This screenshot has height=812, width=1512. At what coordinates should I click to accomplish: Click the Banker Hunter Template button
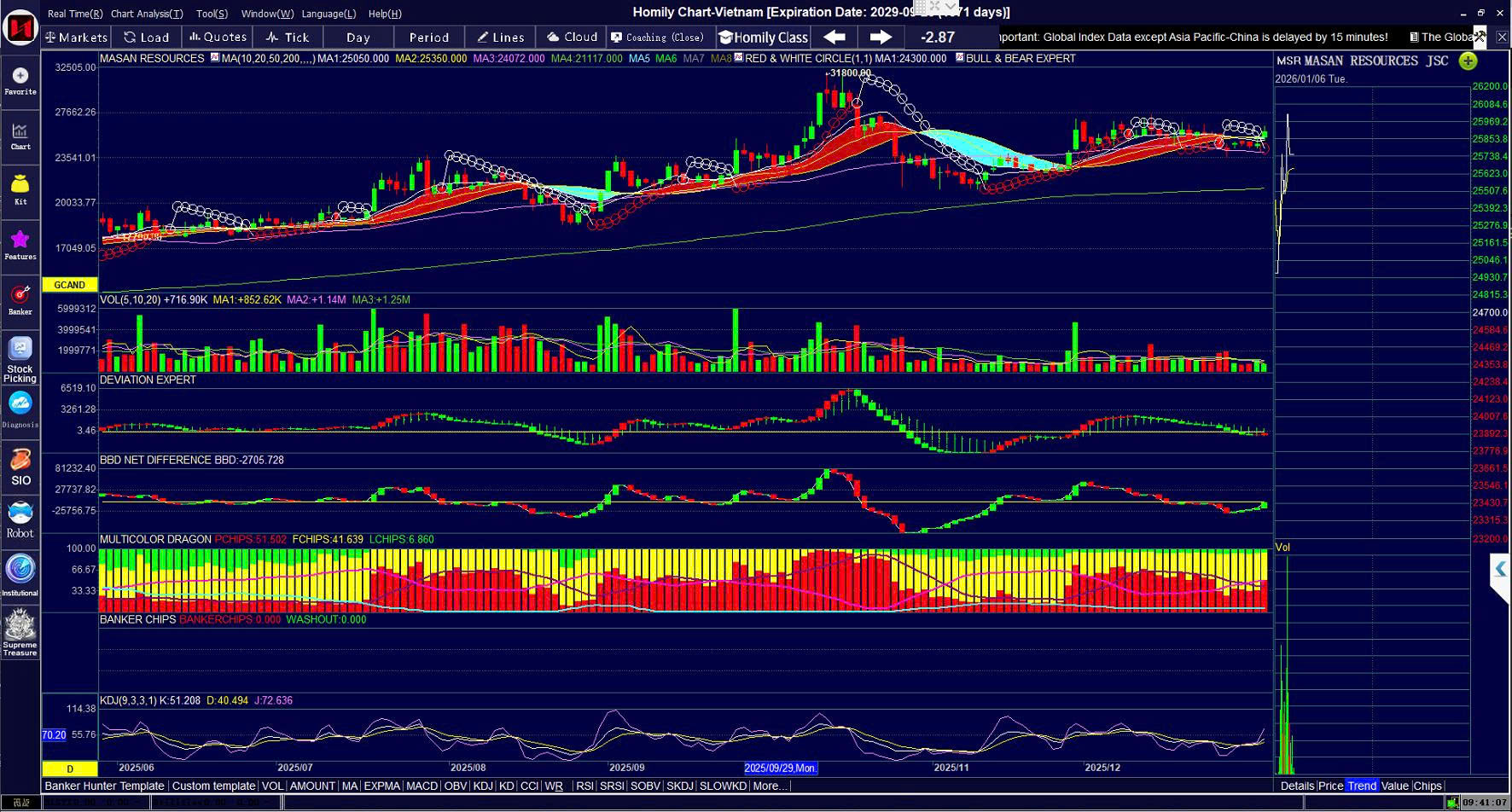104,786
